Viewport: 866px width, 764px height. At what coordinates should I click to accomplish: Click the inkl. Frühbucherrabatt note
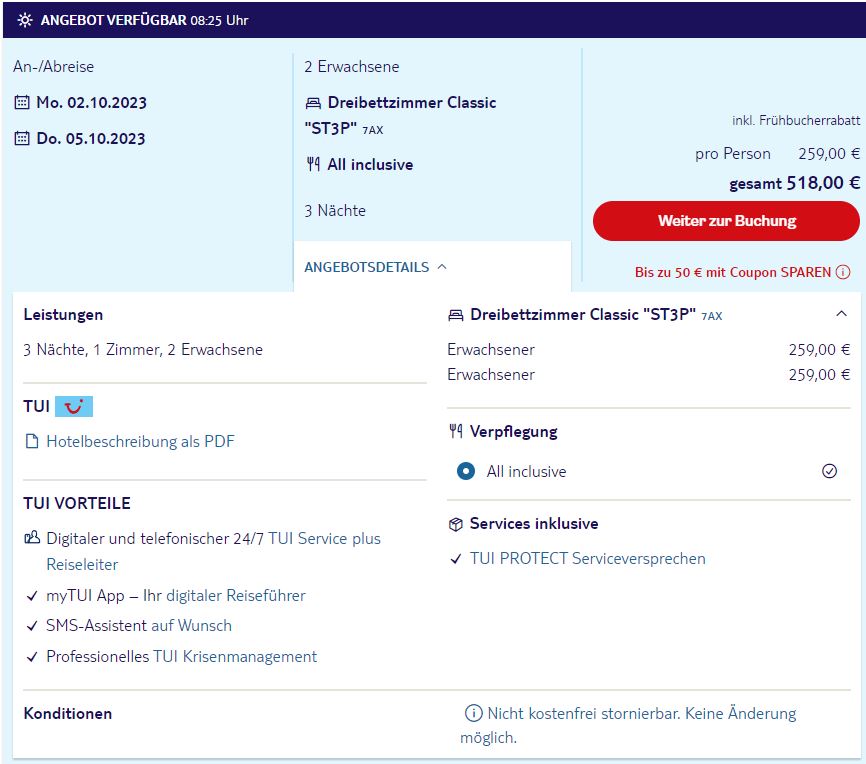(x=796, y=120)
